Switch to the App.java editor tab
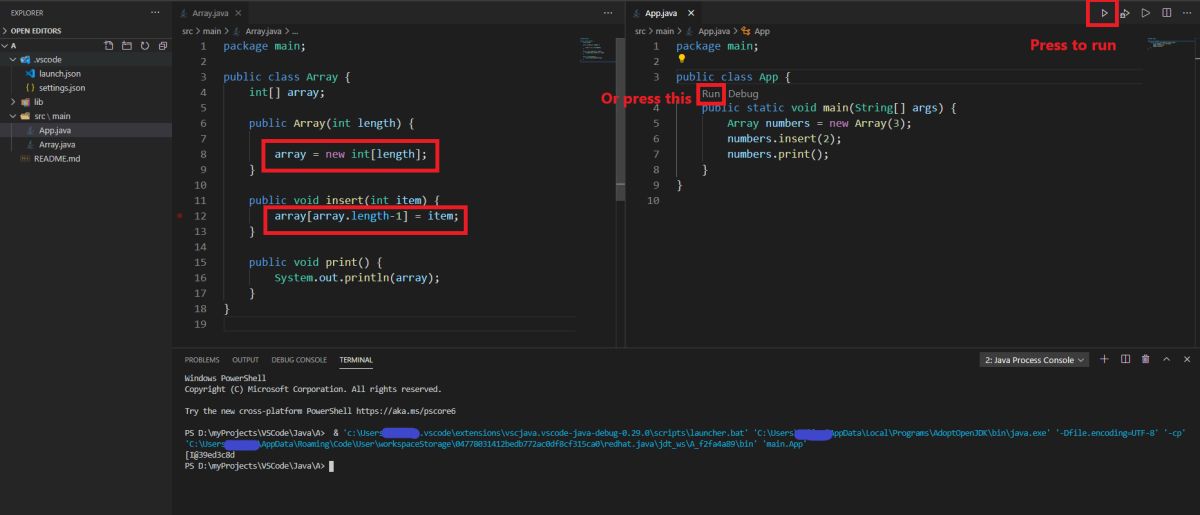This screenshot has height=515, width=1200. tap(661, 13)
